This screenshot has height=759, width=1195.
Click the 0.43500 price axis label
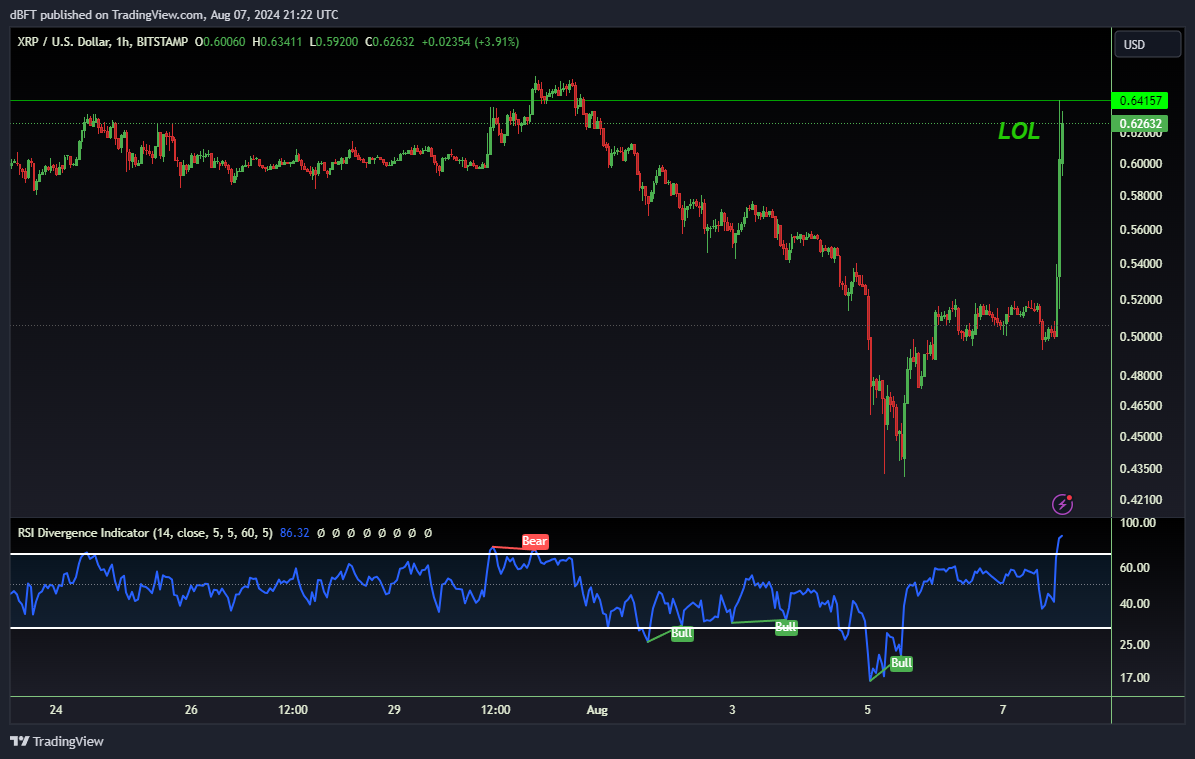[1140, 469]
